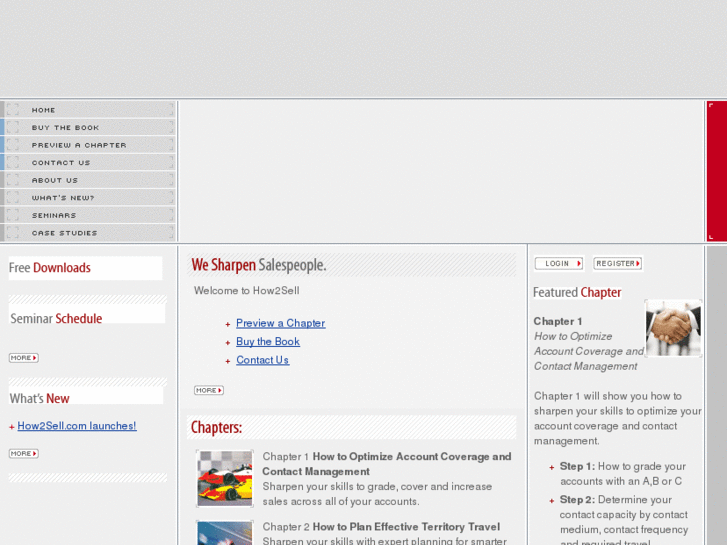This screenshot has width=727, height=545.
Task: Click How to Plan Effective Territory Travel title
Action: (406, 526)
